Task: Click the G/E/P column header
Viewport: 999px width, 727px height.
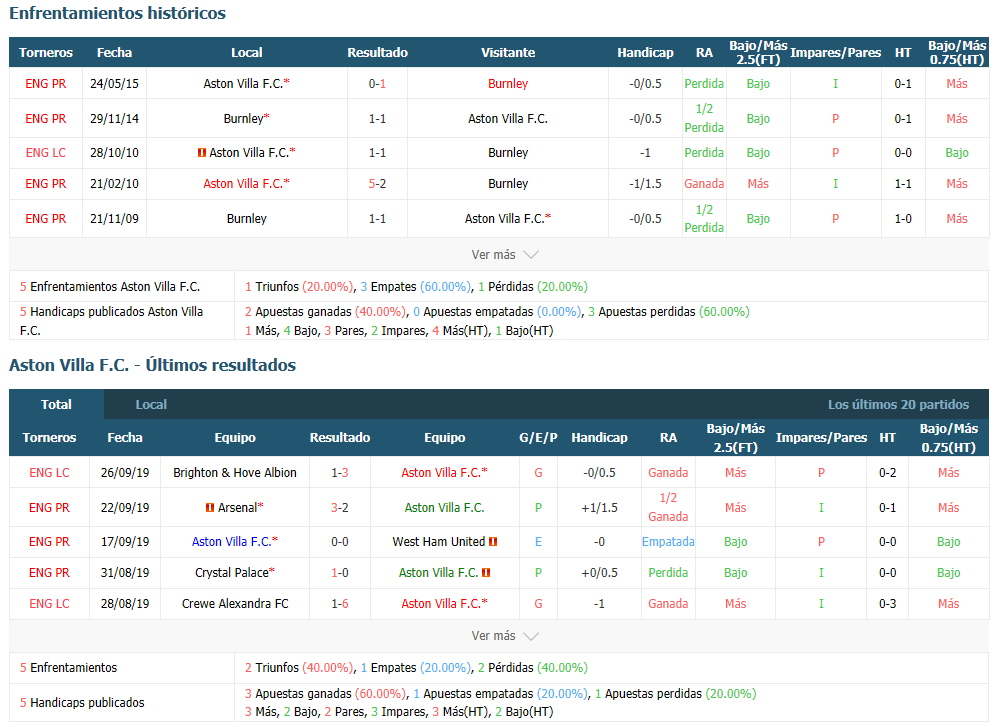Action: [x=538, y=438]
